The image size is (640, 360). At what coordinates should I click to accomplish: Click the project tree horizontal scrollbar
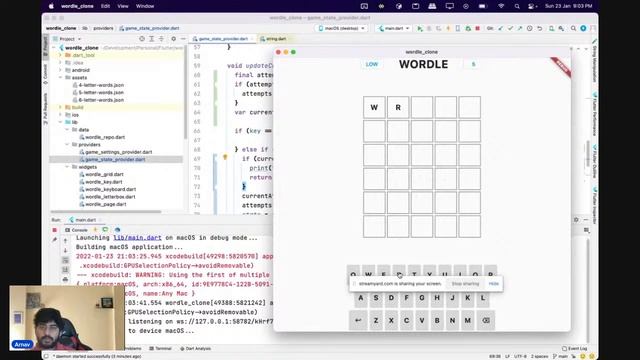click(106, 211)
